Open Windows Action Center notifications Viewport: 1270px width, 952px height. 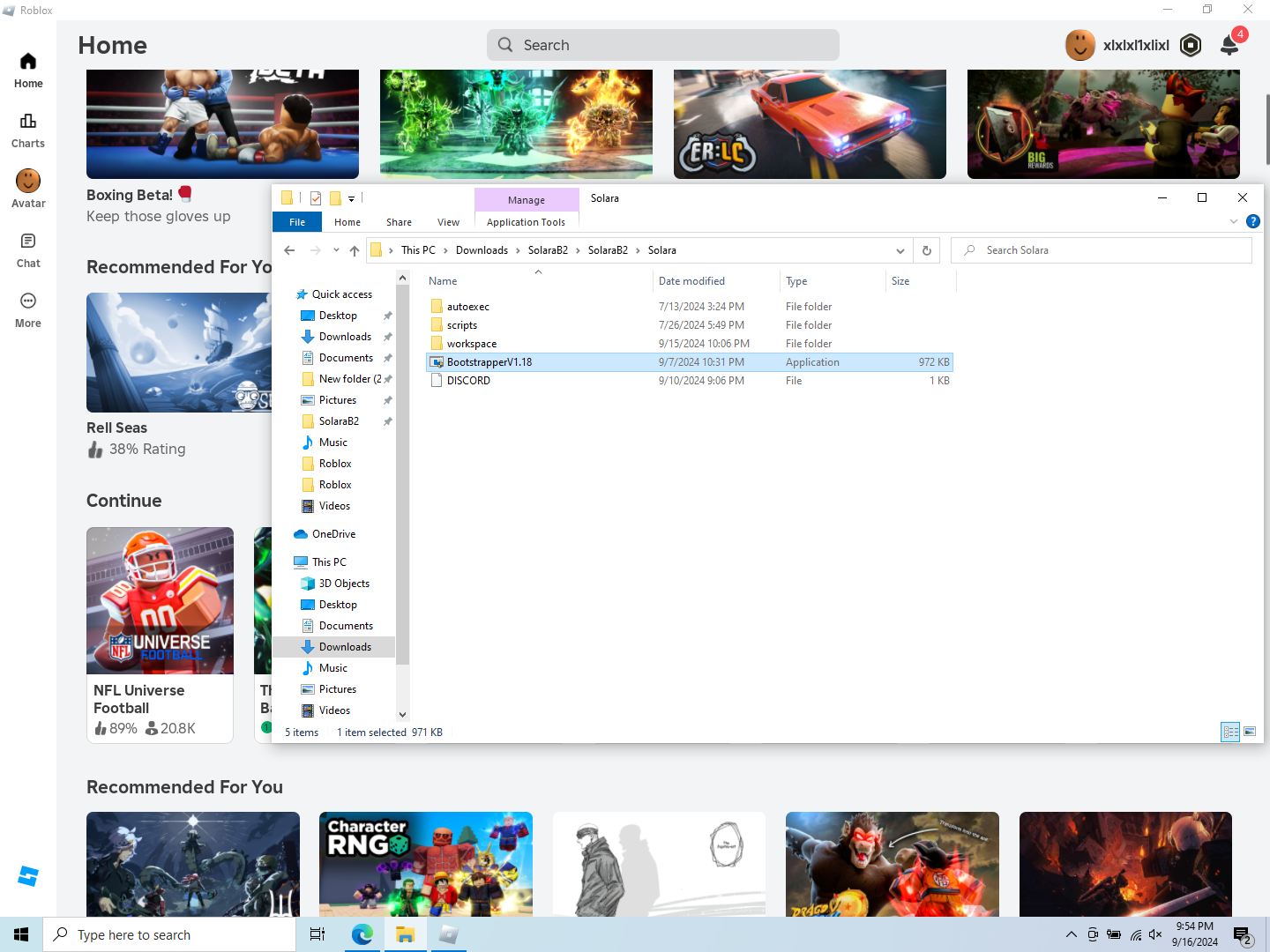tap(1243, 934)
